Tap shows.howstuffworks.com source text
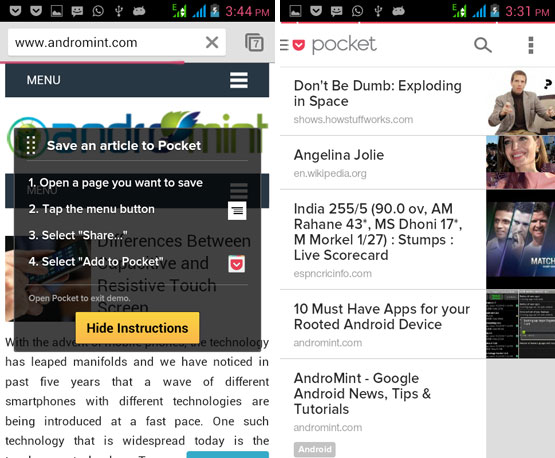The height and width of the screenshot is (458, 555). [353, 120]
